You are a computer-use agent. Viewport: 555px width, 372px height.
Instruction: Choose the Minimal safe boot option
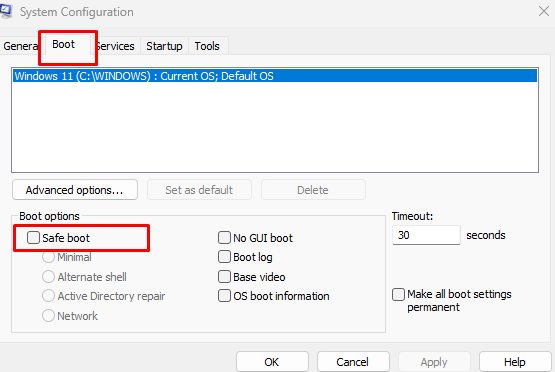(x=48, y=257)
